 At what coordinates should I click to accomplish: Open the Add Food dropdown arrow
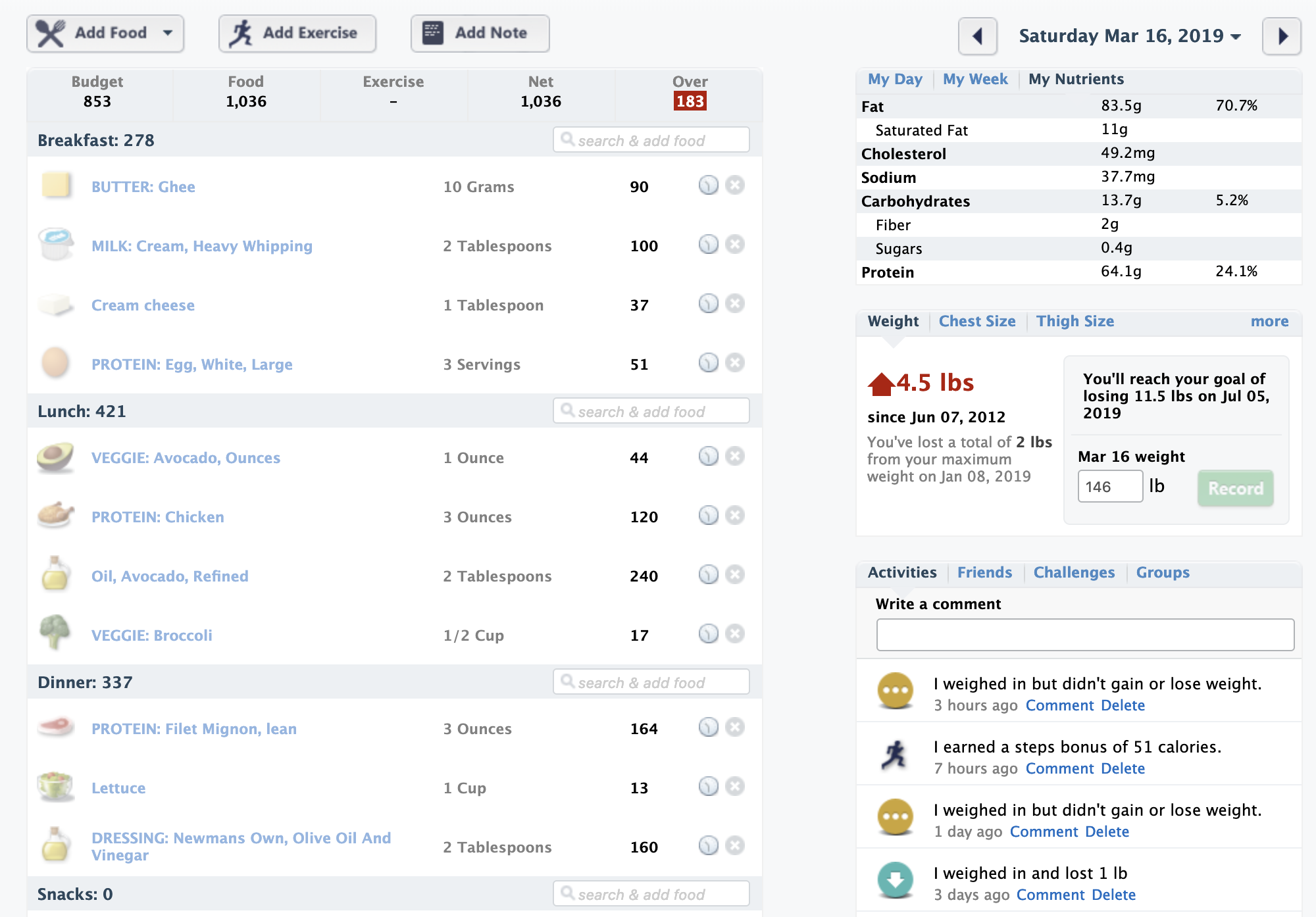pyautogui.click(x=168, y=33)
